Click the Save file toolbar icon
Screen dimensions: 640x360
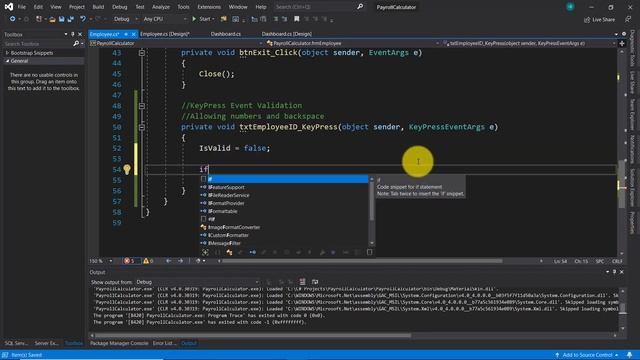(x=62, y=19)
